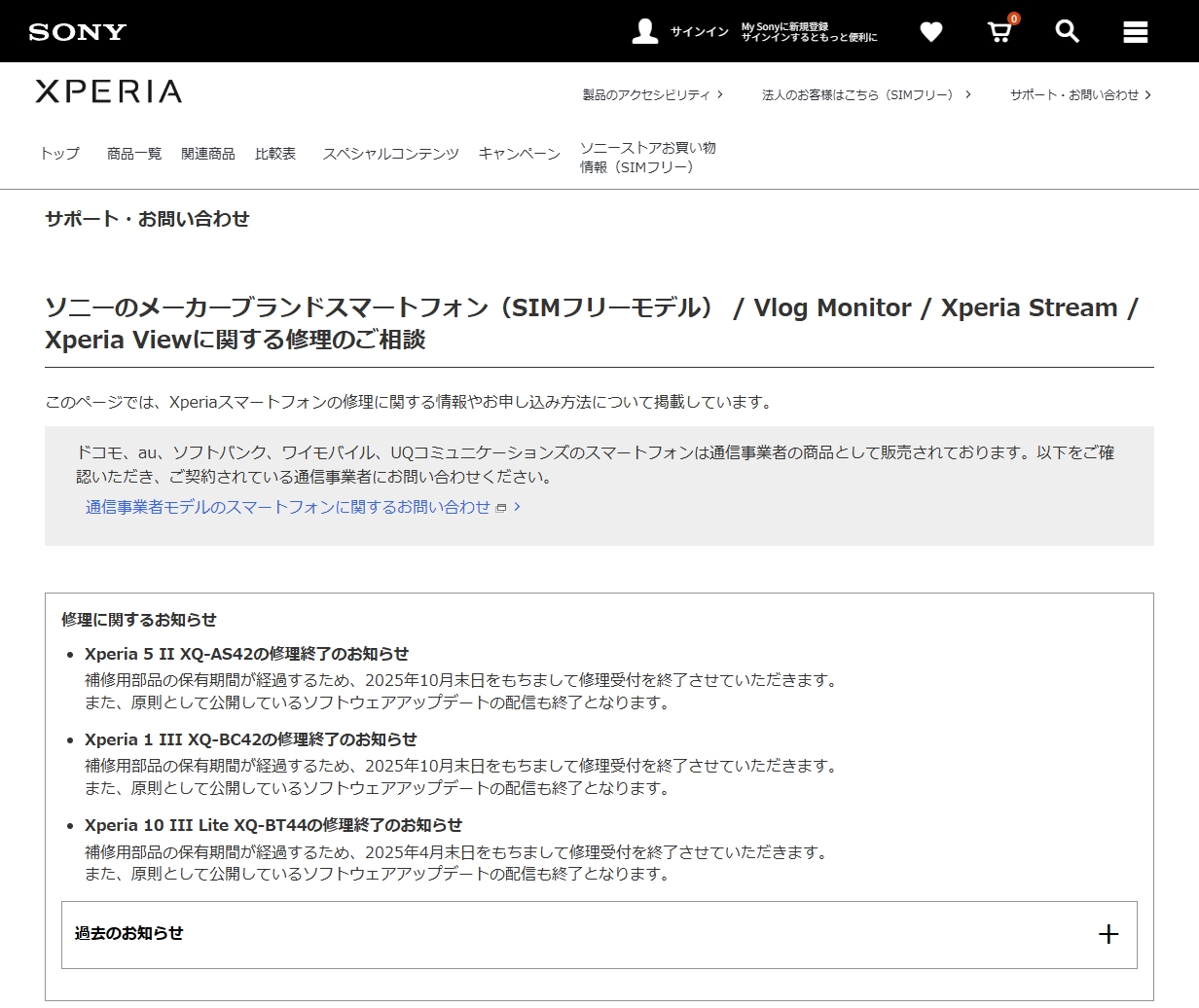Viewport: 1199px width, 1008px height.
Task: Click the search magnifier icon
Action: 1067,31
